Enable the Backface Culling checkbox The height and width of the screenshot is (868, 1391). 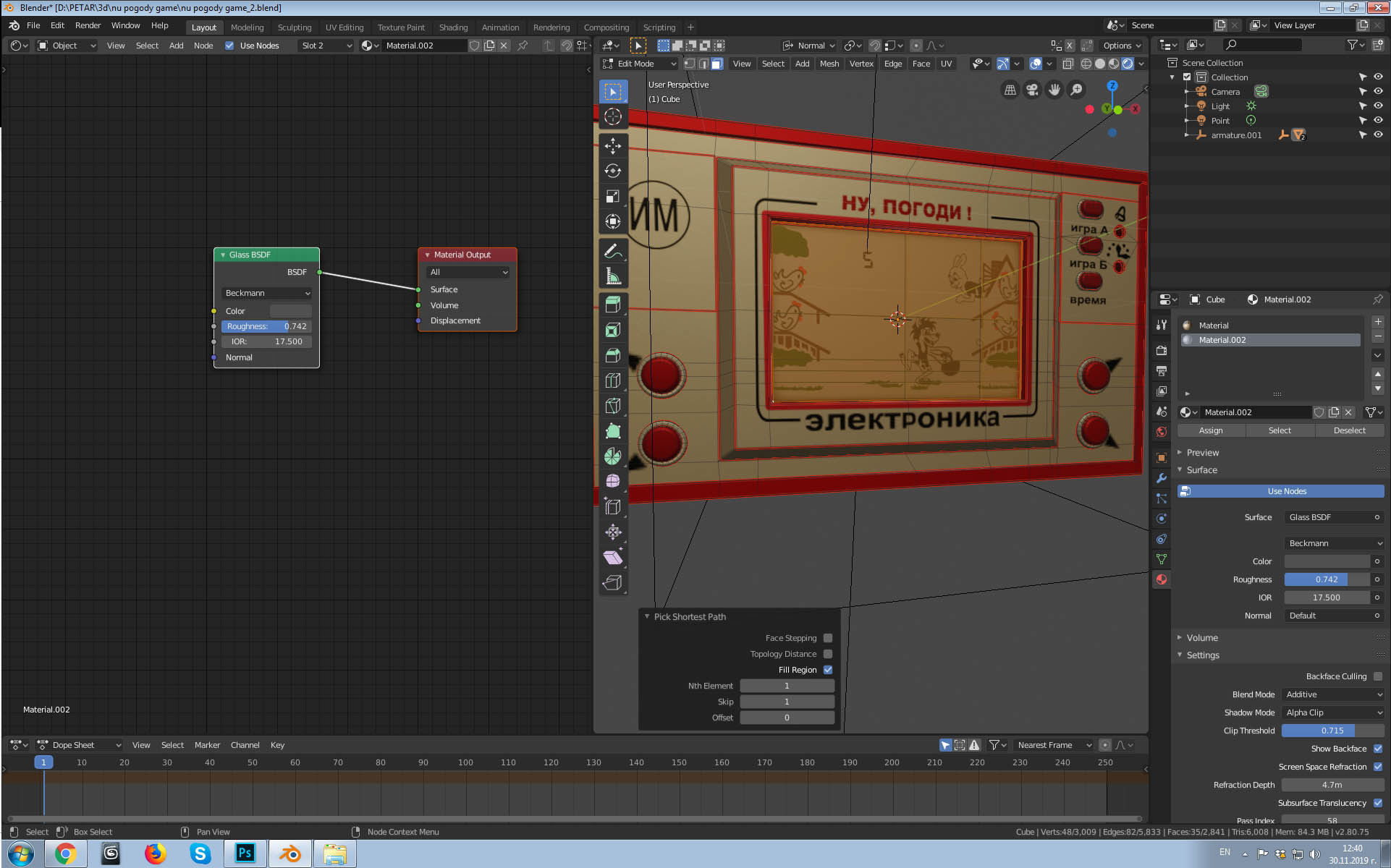tap(1377, 676)
